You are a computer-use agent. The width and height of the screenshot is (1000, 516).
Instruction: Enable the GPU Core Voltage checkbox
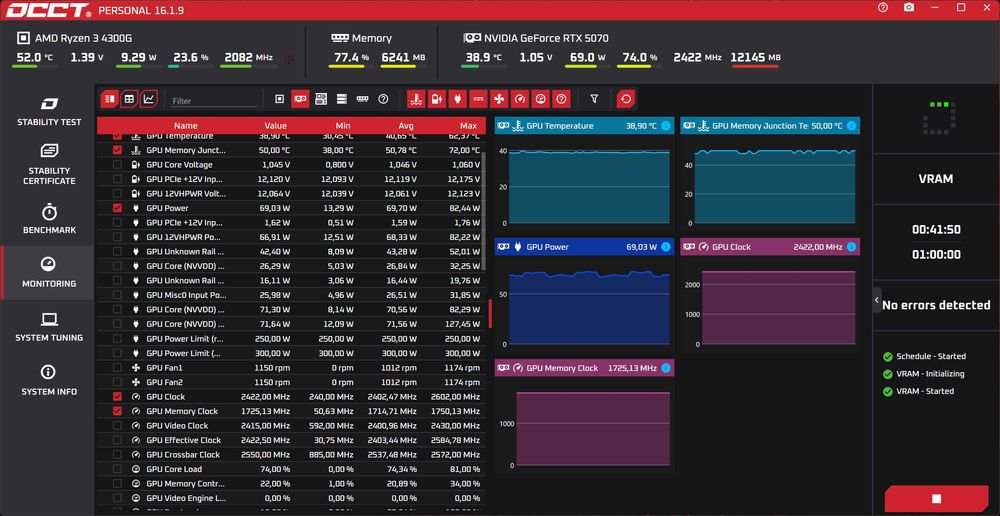pos(117,165)
